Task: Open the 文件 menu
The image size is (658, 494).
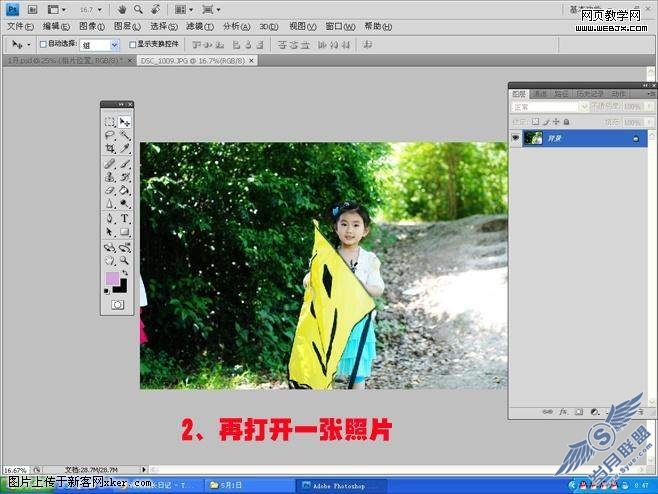Action: click(20, 26)
